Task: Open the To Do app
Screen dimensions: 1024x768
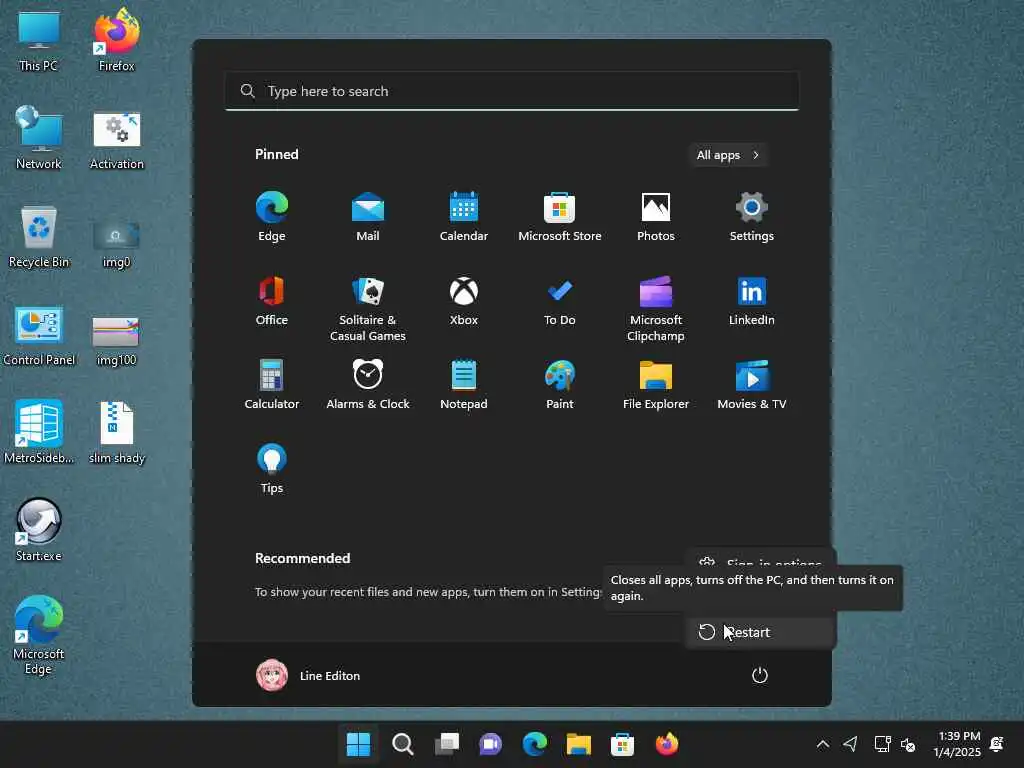Action: coord(560,301)
